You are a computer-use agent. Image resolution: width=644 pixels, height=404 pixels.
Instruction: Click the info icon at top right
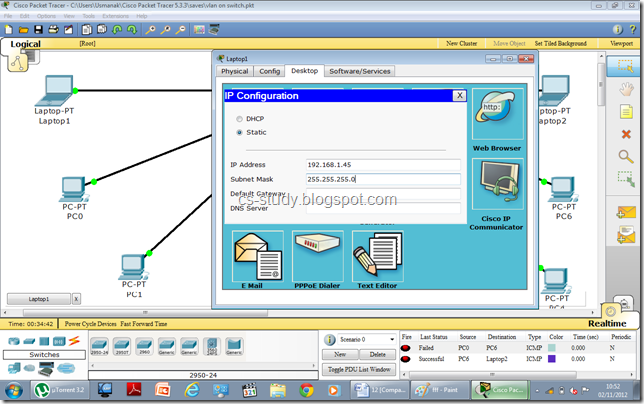(617, 29)
